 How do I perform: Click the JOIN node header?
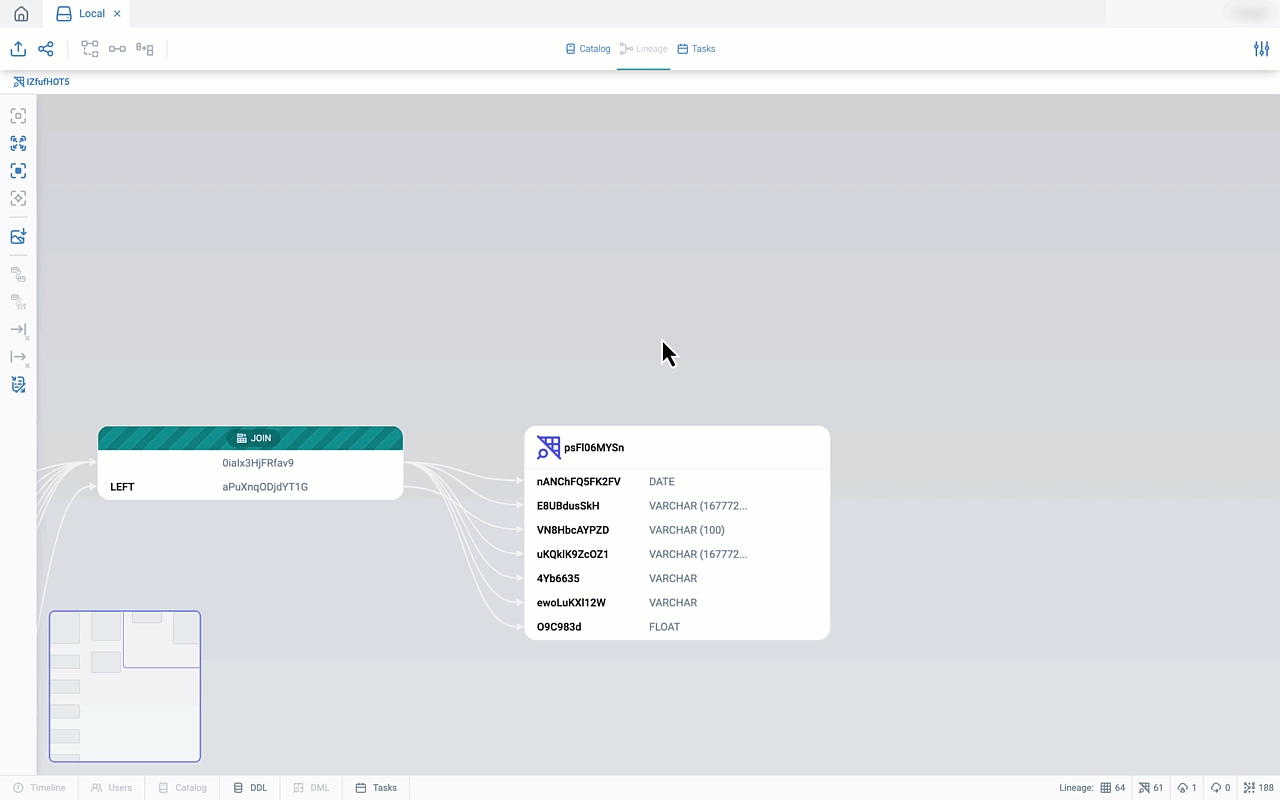[251, 438]
